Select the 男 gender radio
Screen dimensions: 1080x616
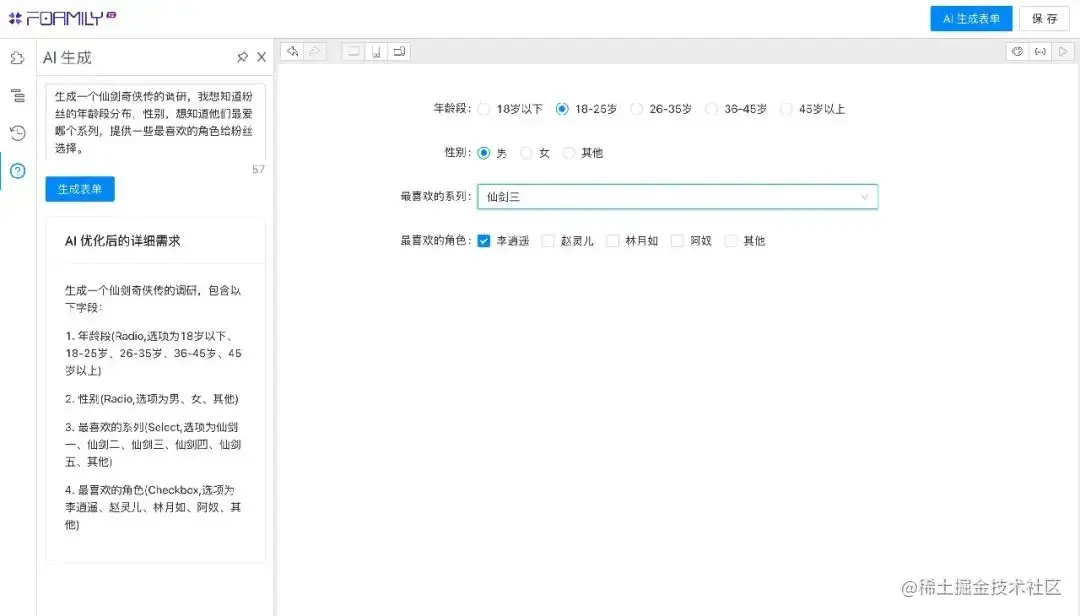(484, 153)
